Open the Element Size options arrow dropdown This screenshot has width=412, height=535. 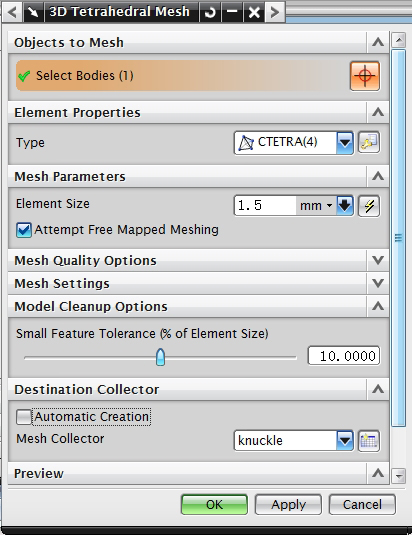345,206
